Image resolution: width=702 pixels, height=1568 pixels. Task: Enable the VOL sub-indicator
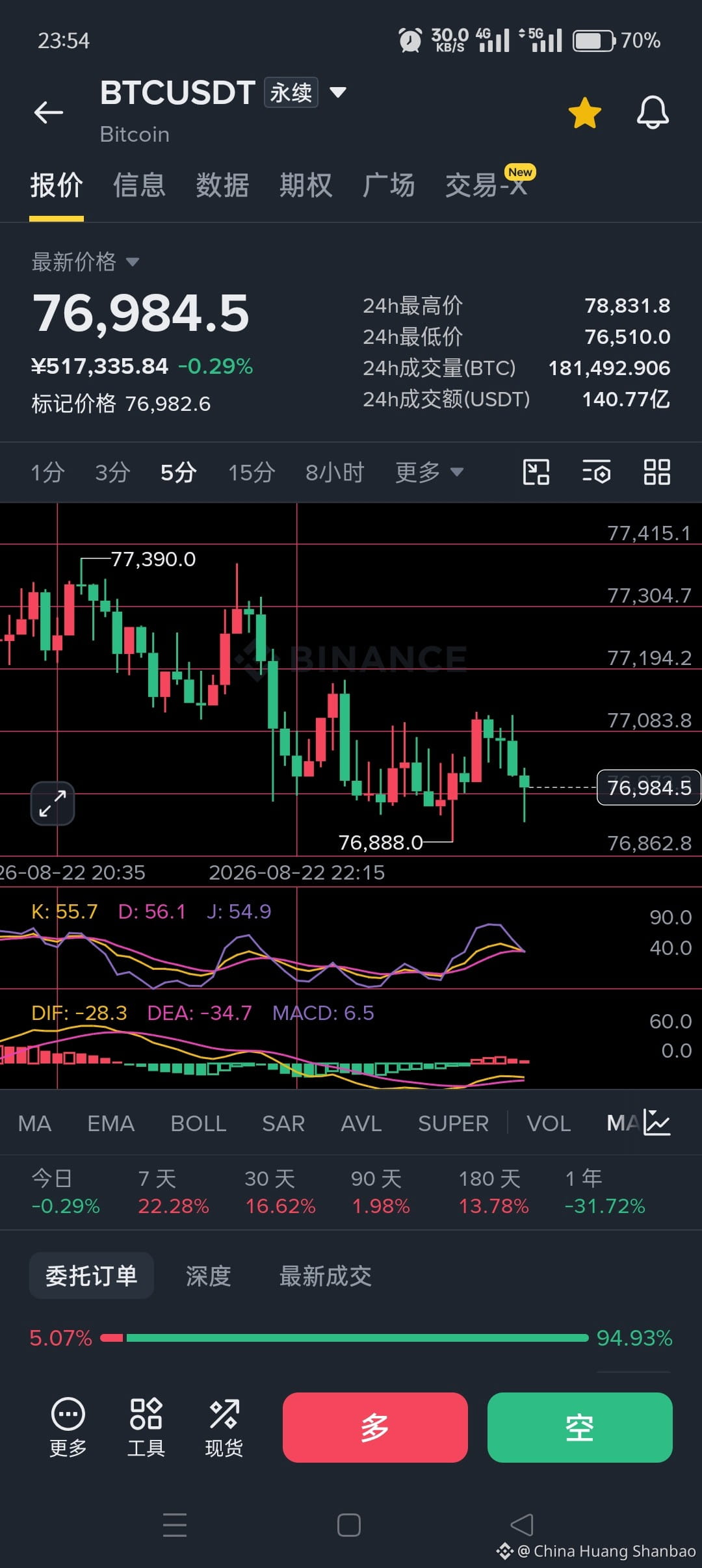pos(549,1123)
